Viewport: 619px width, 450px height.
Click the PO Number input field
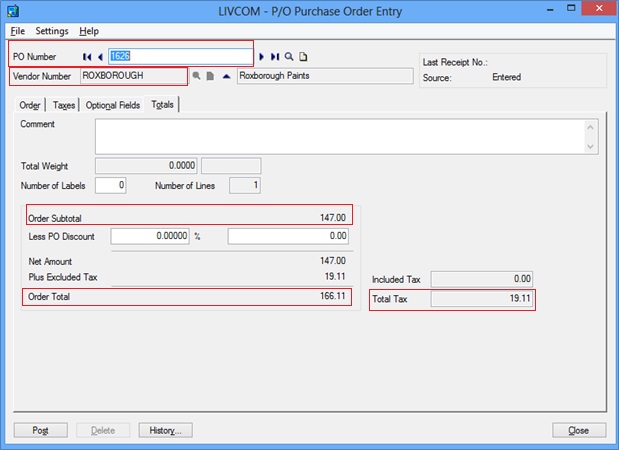(x=180, y=56)
